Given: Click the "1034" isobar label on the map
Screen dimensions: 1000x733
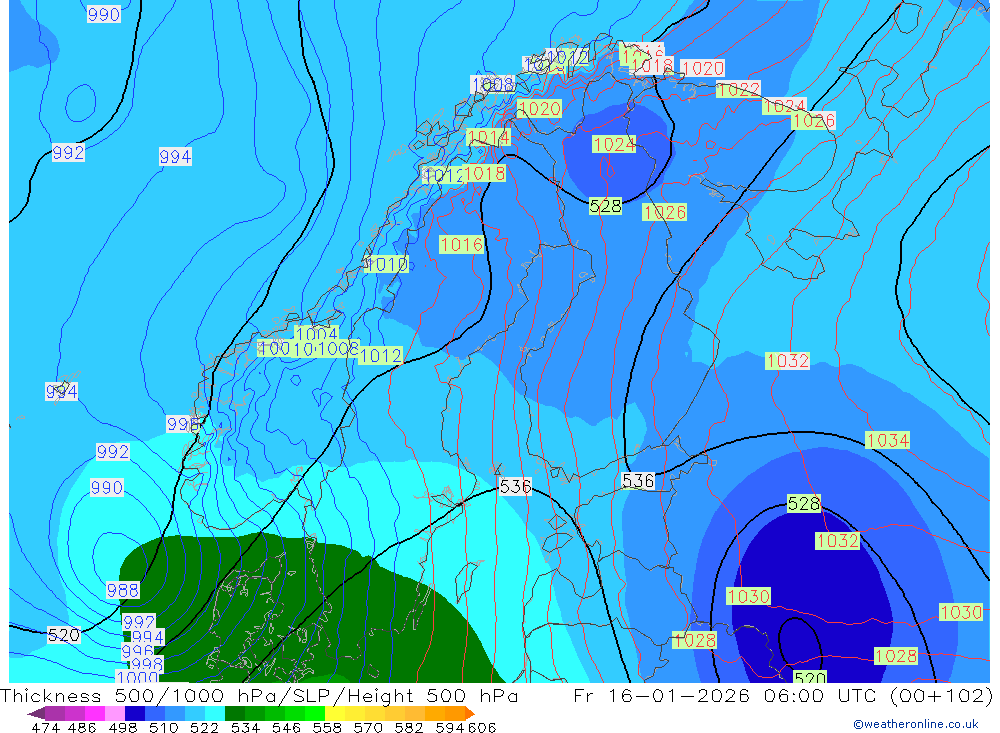Looking at the screenshot, I should click(887, 440).
